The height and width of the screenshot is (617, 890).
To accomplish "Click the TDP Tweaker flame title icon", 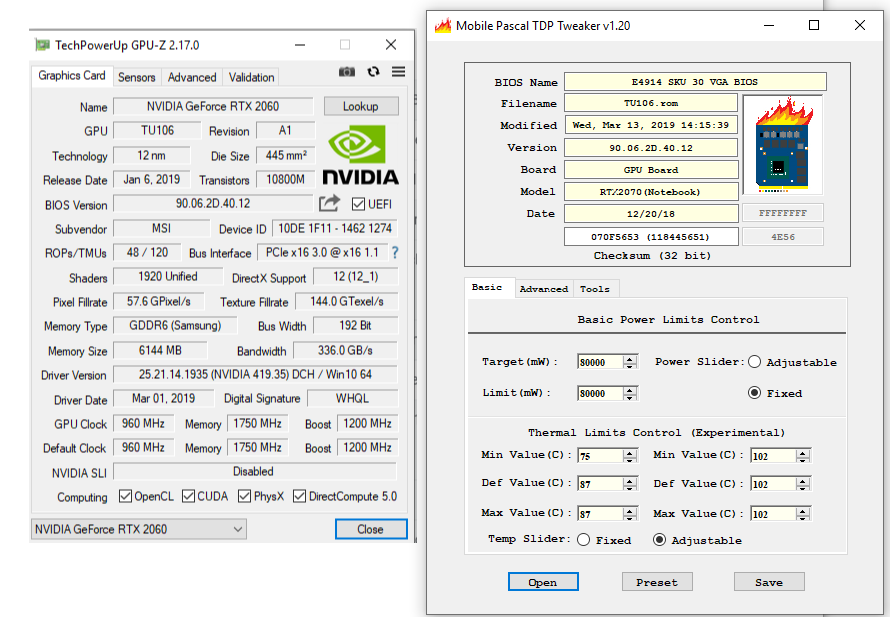I will 443,26.
